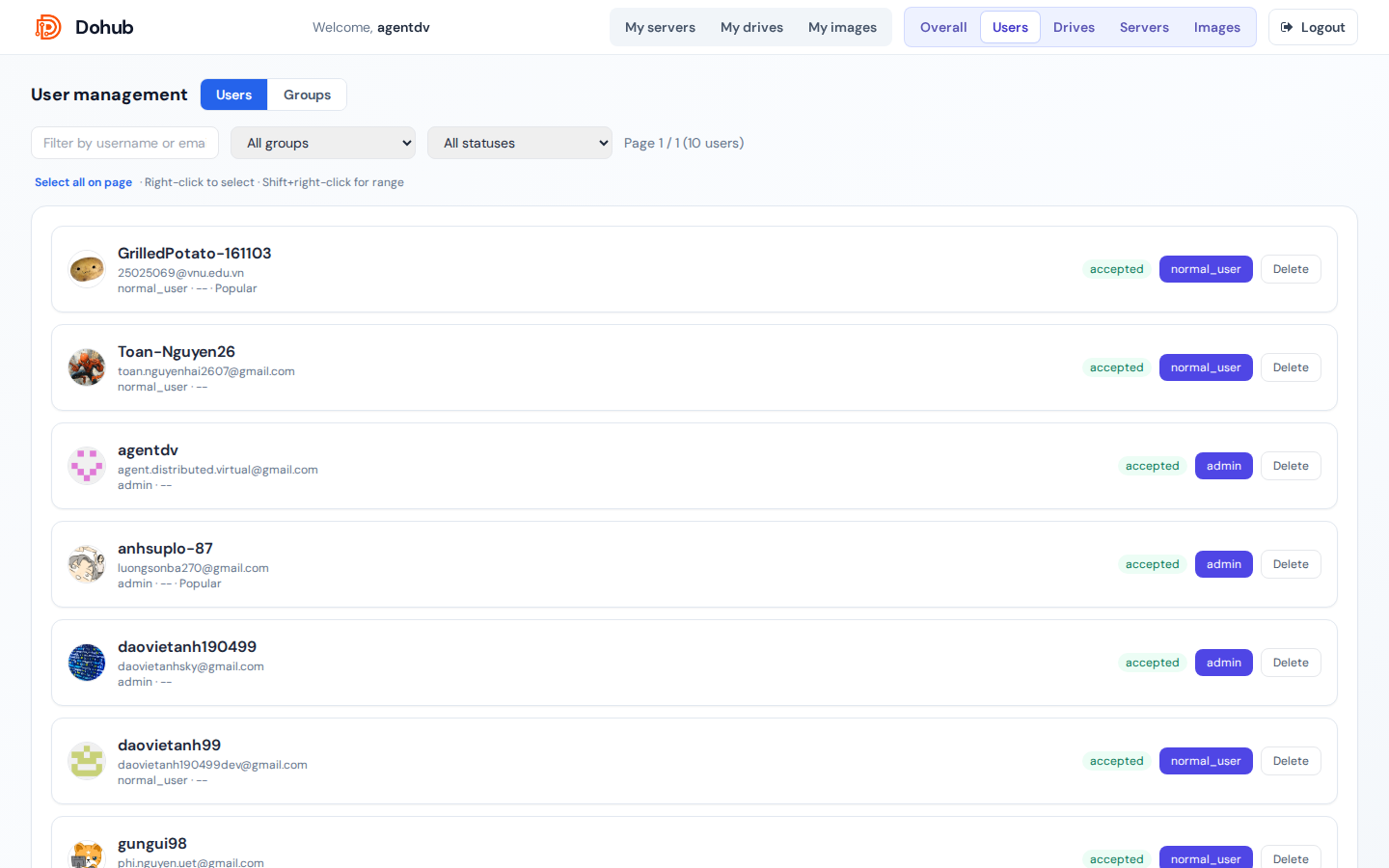Log out using the Logout button
The image size is (1389, 868).
(x=1313, y=27)
